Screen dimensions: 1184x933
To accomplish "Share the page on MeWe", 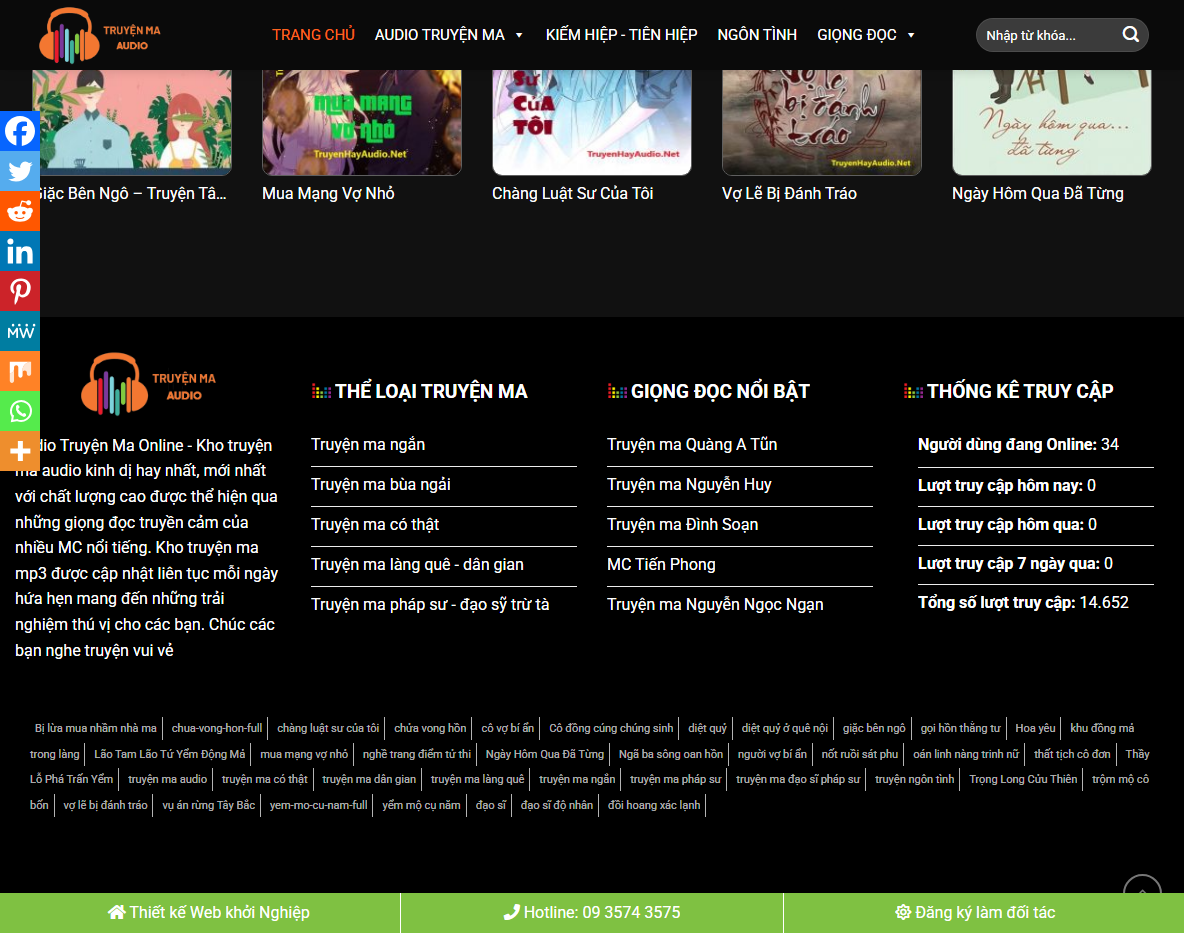I will coord(20,331).
